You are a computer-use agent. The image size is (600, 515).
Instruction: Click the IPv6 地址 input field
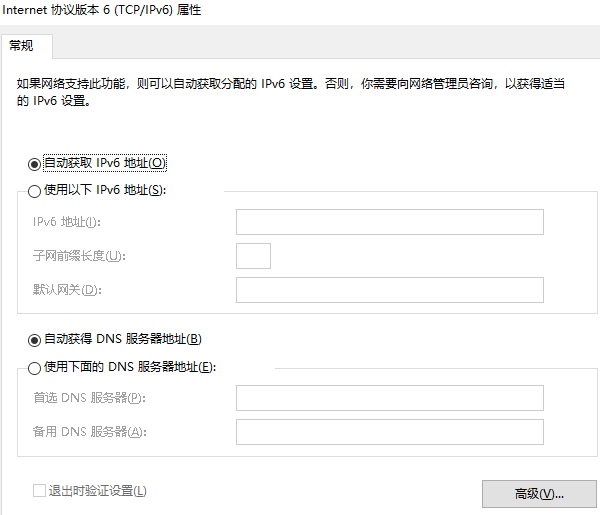(389, 222)
